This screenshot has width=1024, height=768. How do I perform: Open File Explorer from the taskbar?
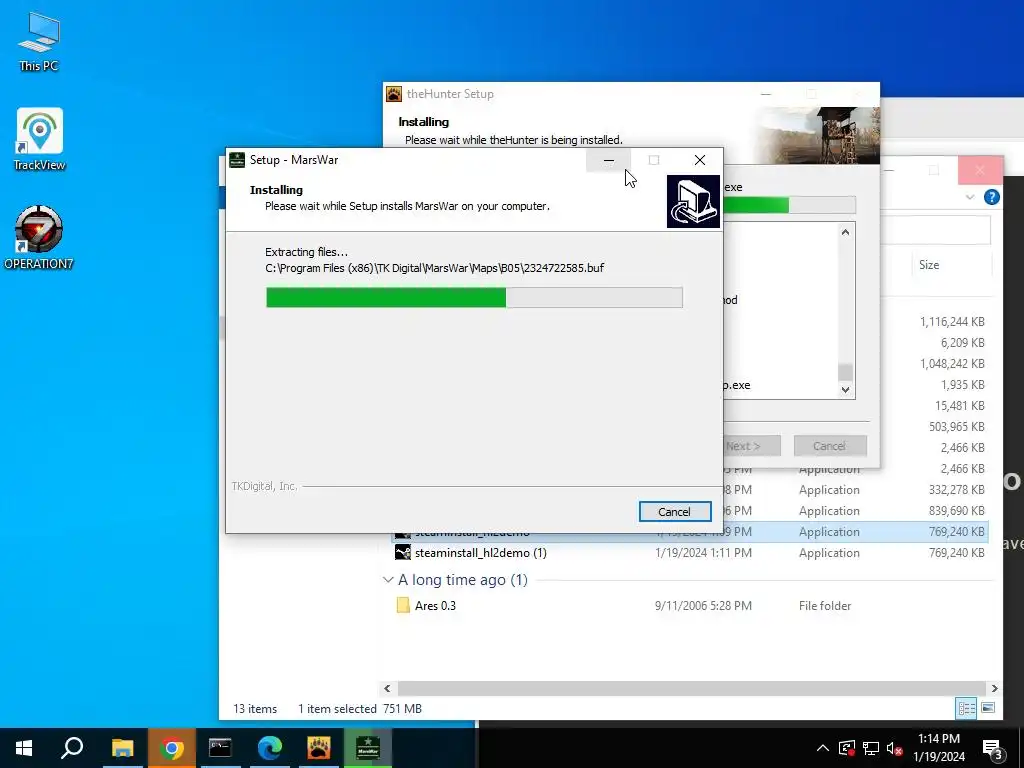[x=122, y=748]
